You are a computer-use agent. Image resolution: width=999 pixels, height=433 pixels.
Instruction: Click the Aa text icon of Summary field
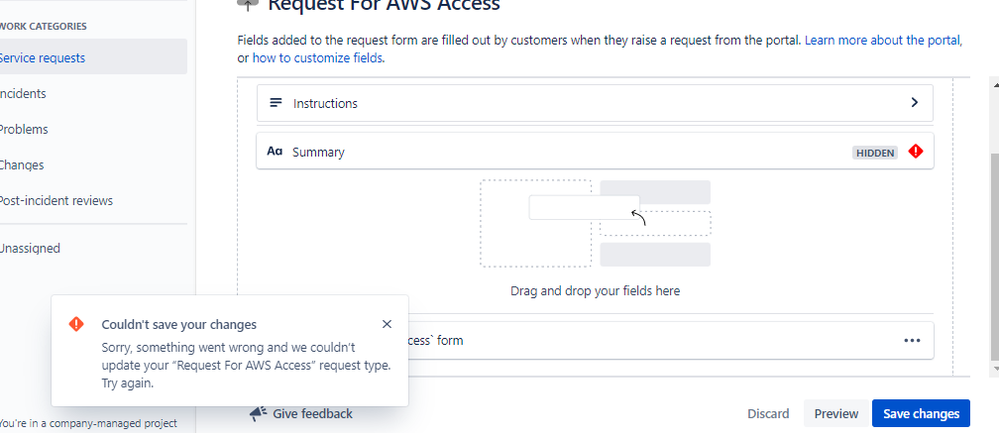coord(275,152)
